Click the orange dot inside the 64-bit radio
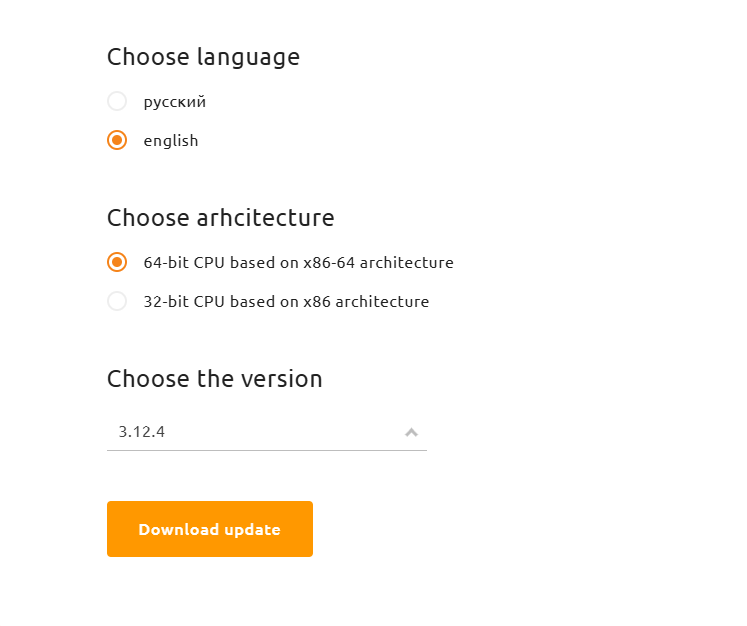The width and height of the screenshot is (747, 626). pyautogui.click(x=117, y=262)
